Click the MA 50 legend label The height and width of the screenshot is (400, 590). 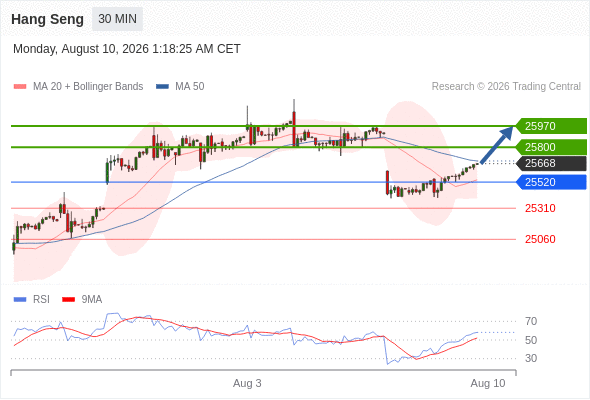pyautogui.click(x=190, y=87)
